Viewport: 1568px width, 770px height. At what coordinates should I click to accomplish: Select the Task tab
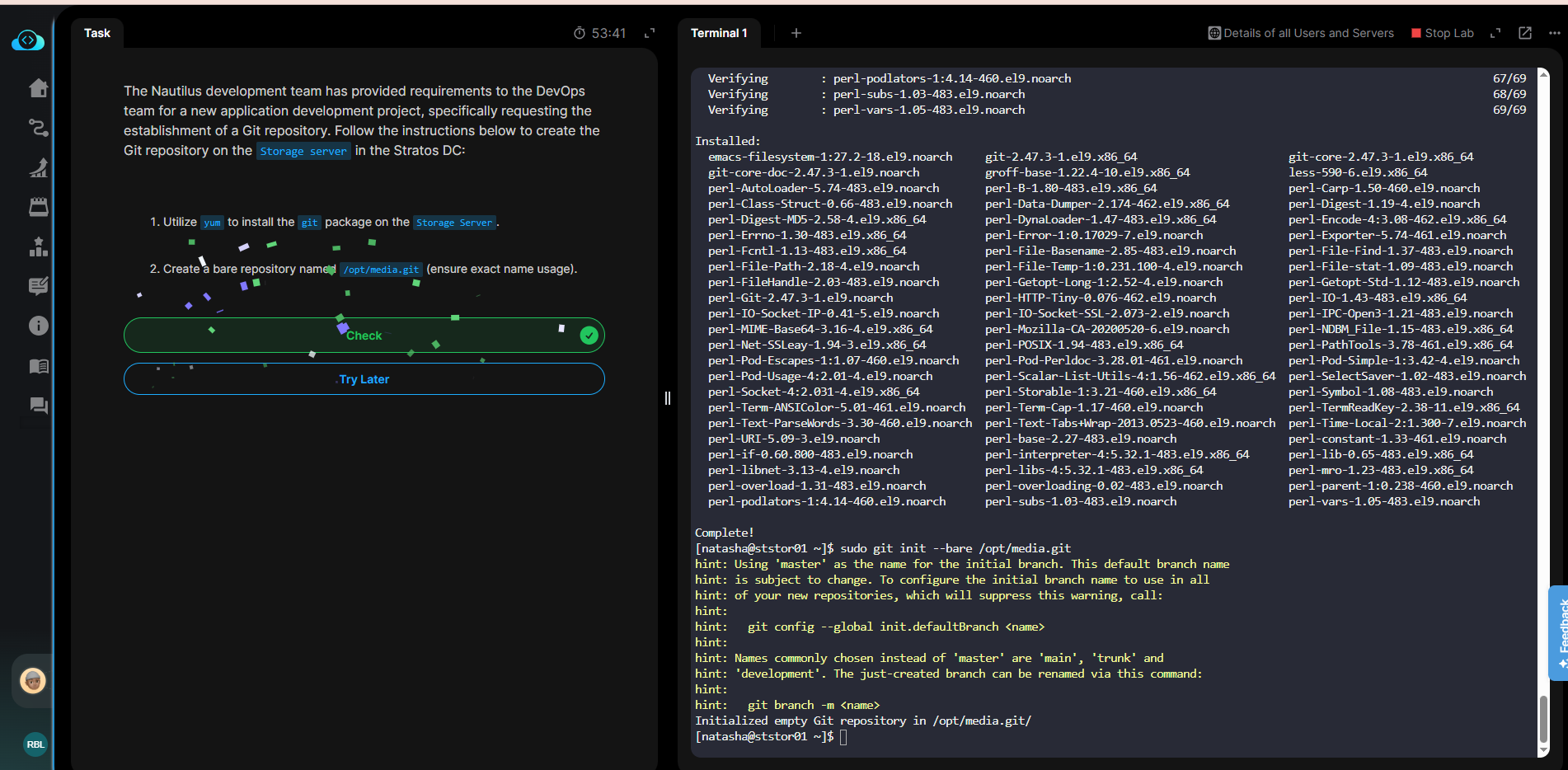pos(97,33)
